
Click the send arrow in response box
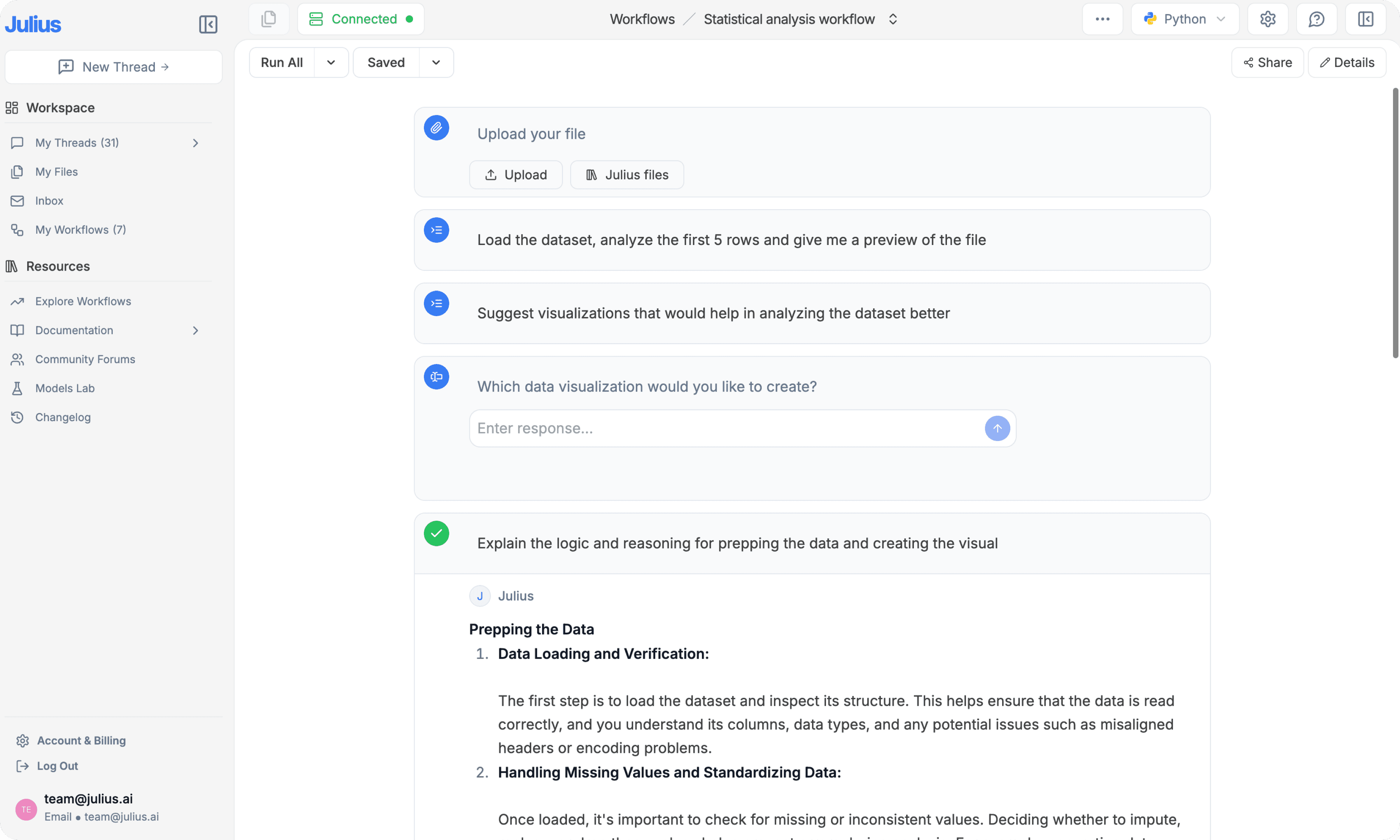pos(996,429)
